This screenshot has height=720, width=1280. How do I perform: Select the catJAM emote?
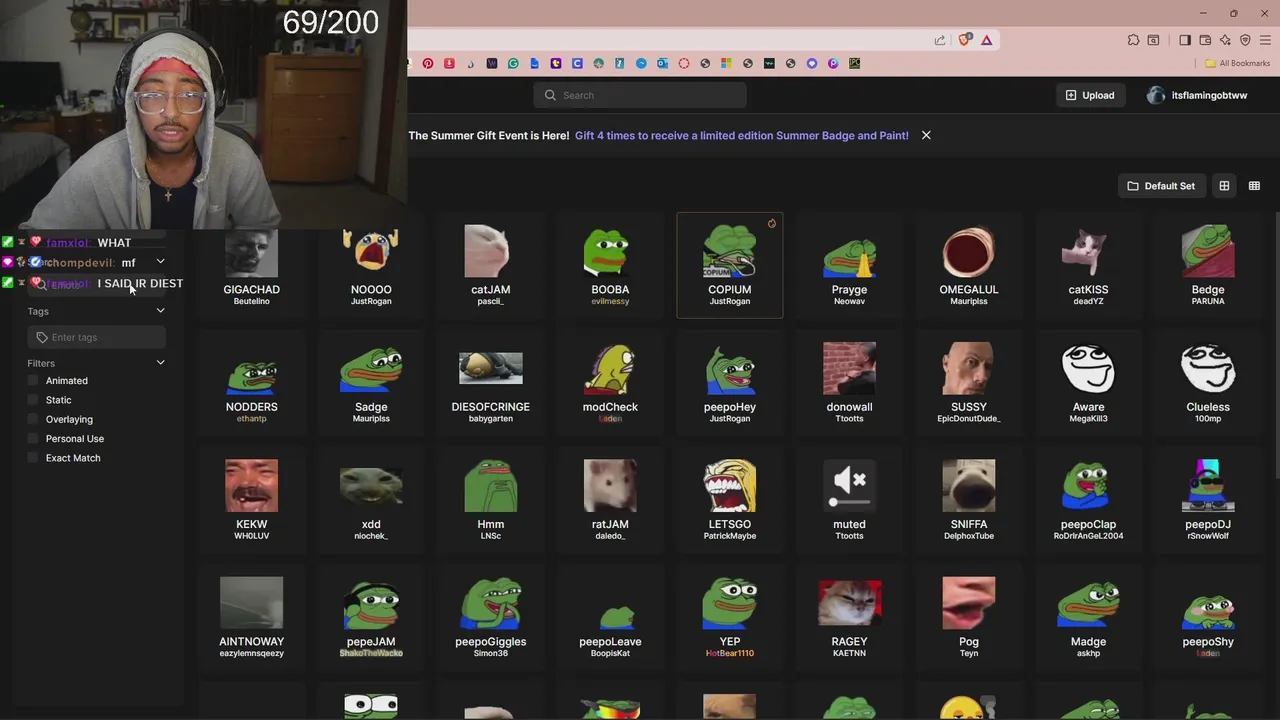click(490, 265)
